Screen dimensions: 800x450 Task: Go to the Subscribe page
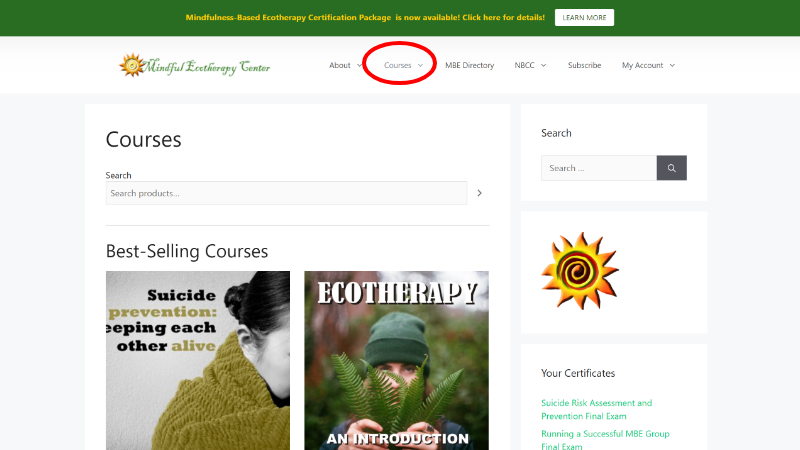[585, 65]
